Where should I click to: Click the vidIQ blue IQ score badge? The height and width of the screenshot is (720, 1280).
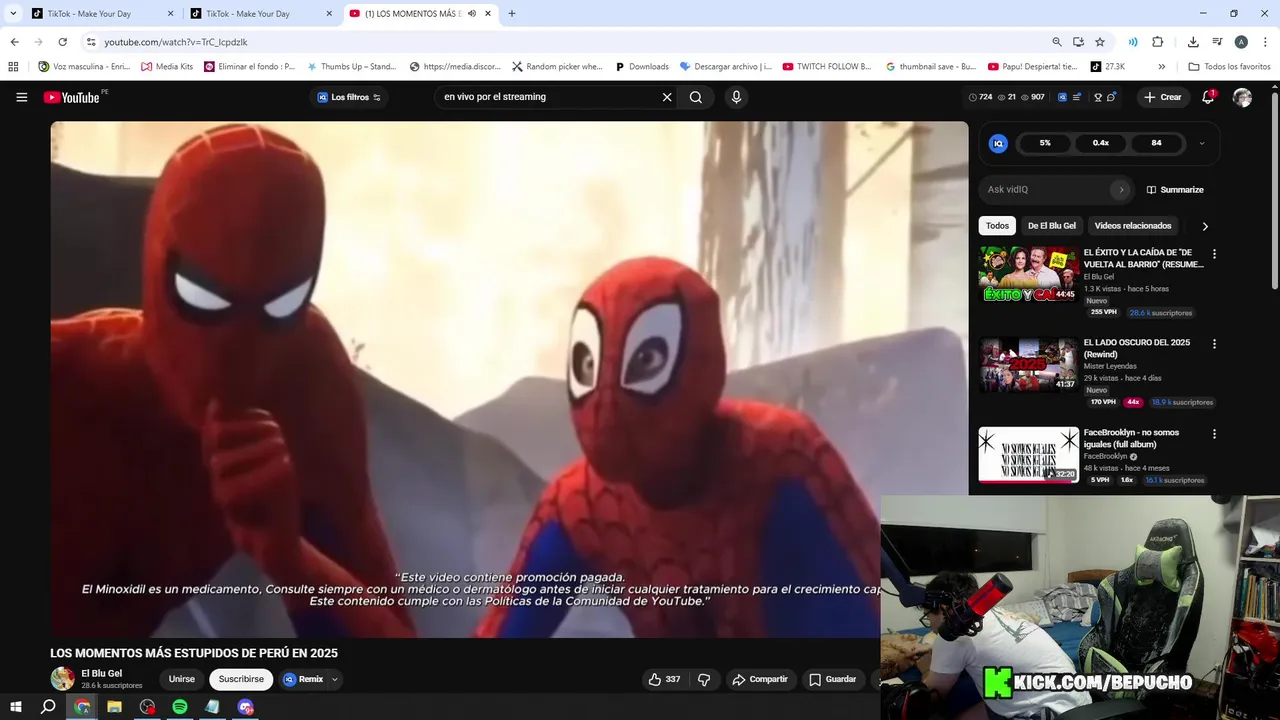998,143
